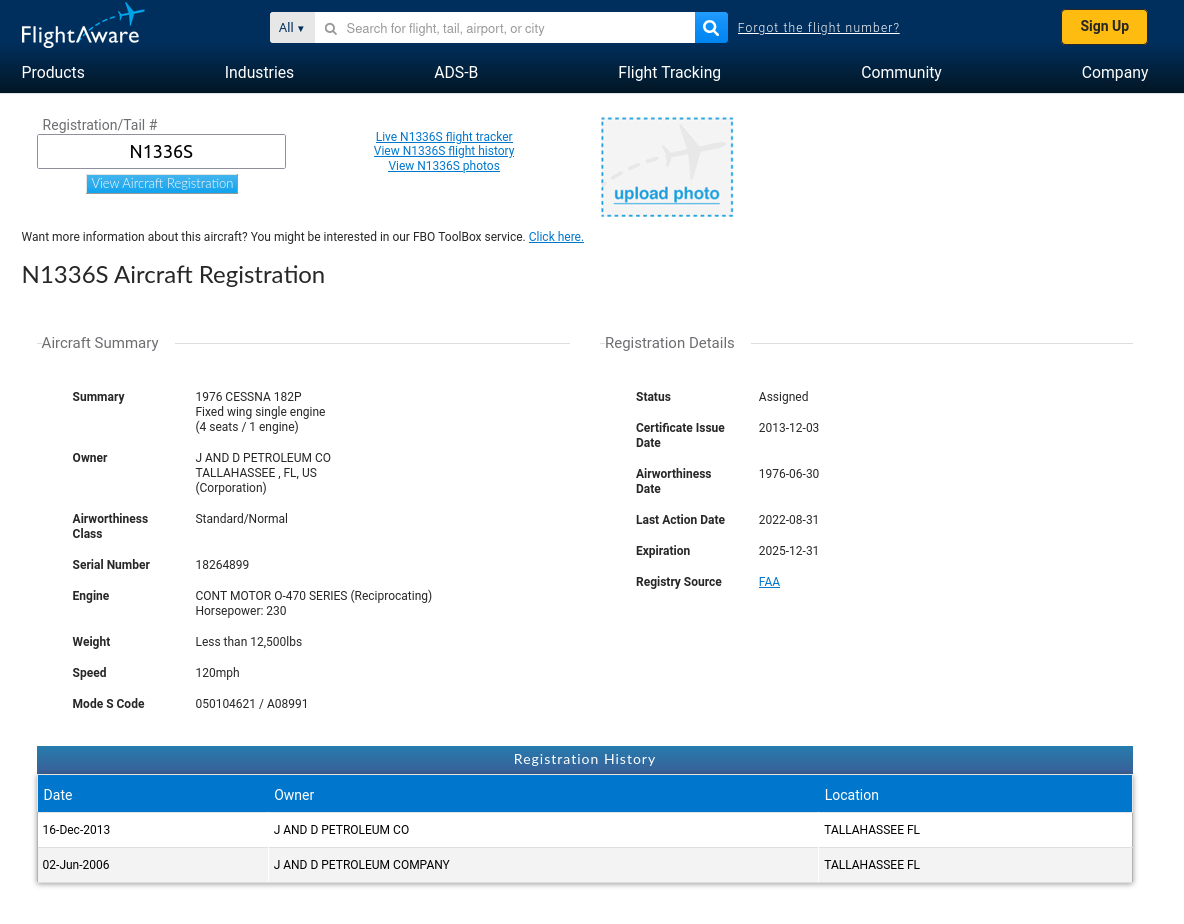Open View N1336S photos link
The image size is (1184, 924).
pos(444,166)
